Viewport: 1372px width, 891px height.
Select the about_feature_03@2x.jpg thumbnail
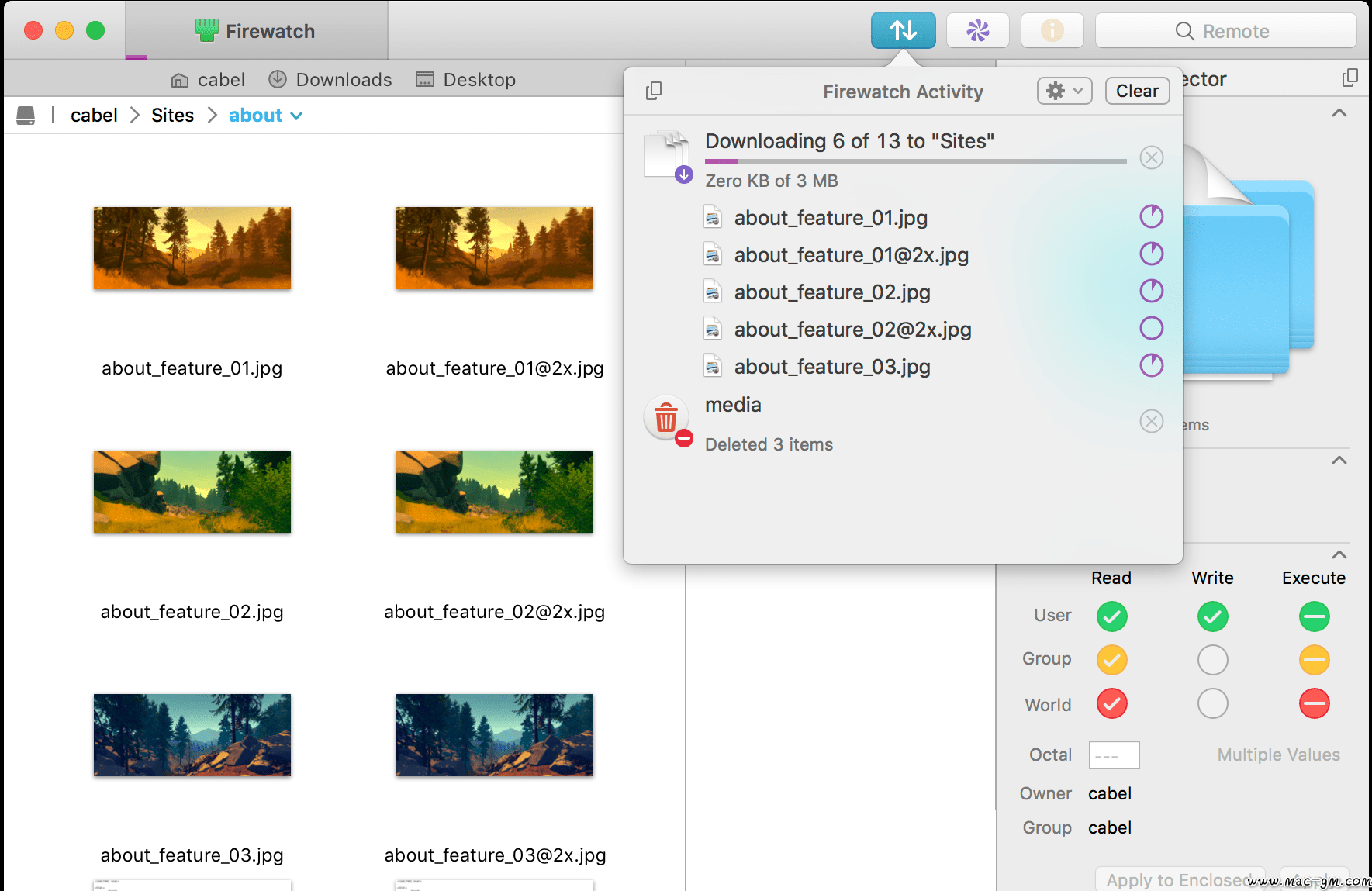pos(494,735)
